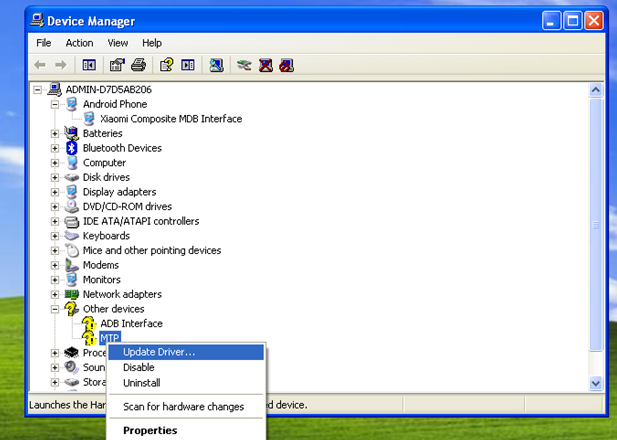Expand the Keyboards node

pyautogui.click(x=55, y=236)
